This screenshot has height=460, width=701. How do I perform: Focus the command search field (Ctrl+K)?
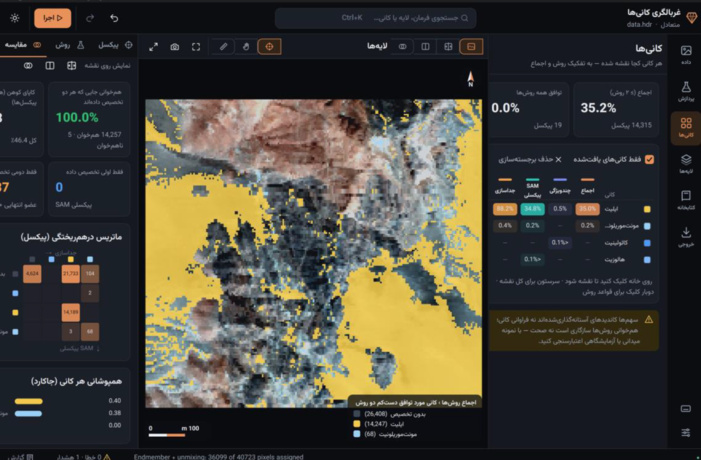pos(376,18)
